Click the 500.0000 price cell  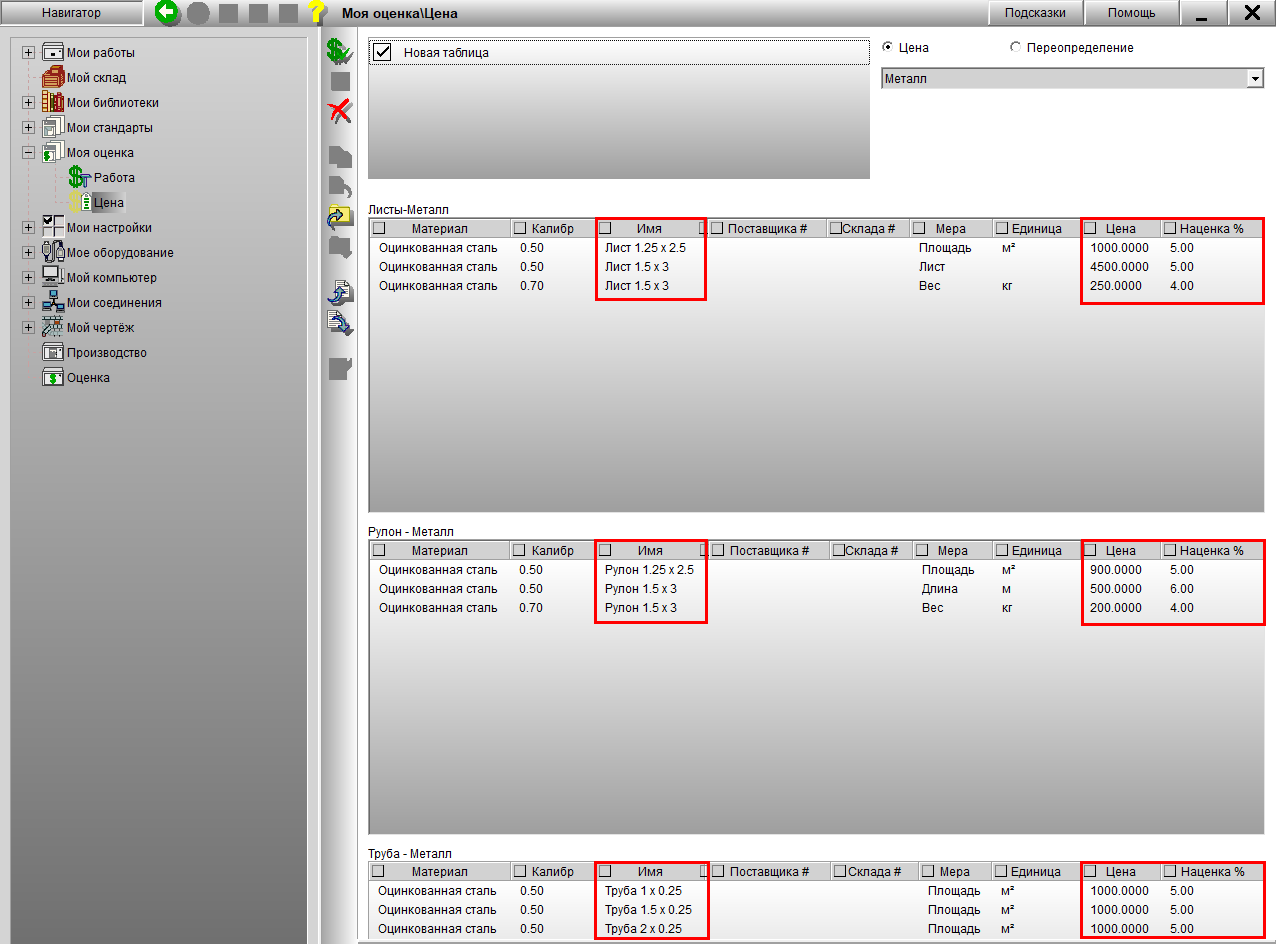pos(1115,588)
